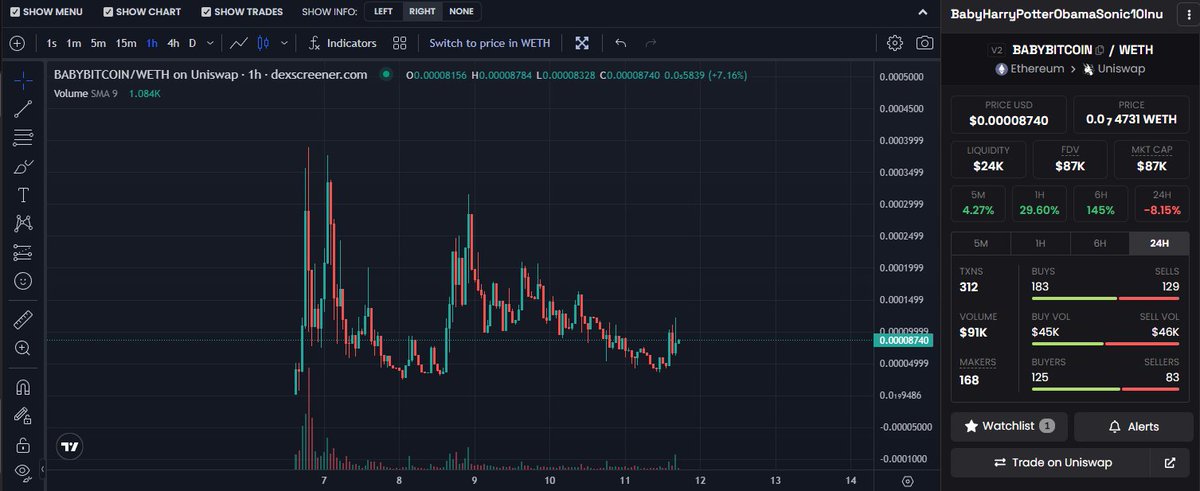Uncheck the Show Chart checkbox
The image size is (1200, 491).
[x=108, y=12]
